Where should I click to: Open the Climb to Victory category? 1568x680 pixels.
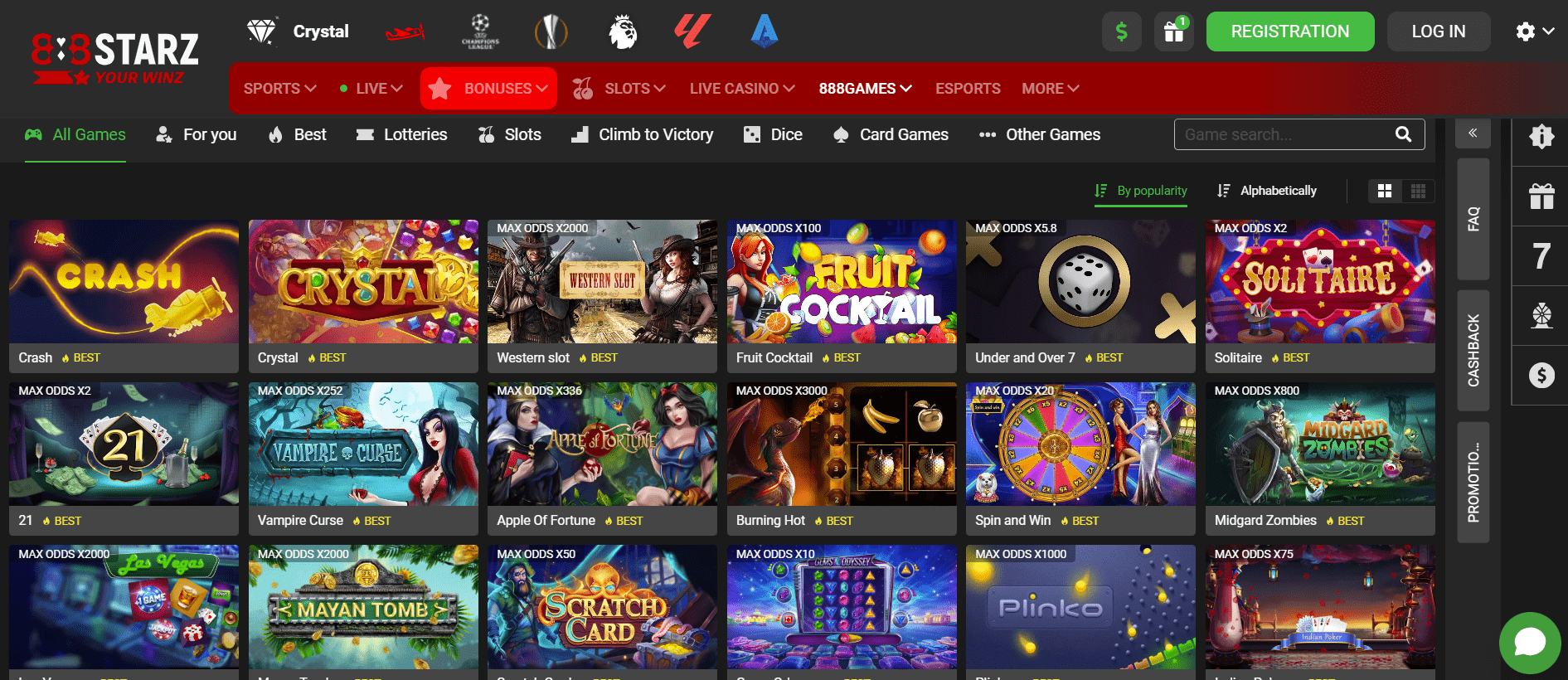(643, 134)
